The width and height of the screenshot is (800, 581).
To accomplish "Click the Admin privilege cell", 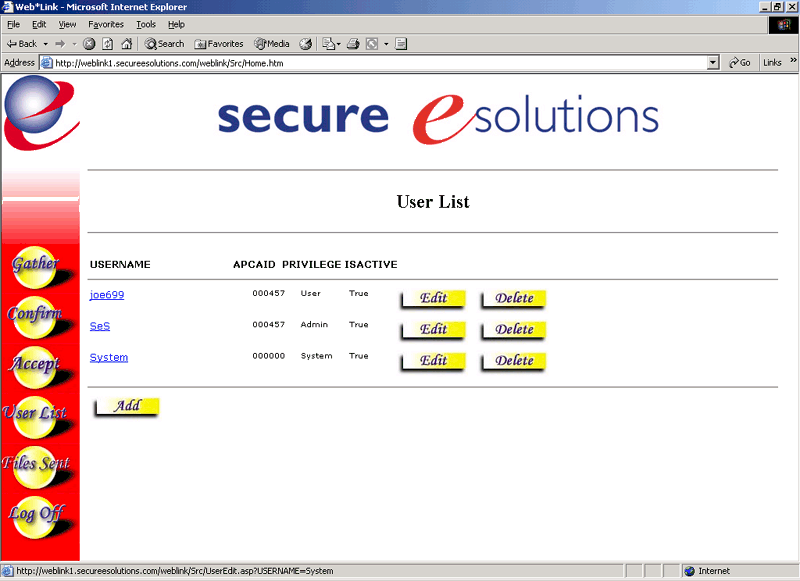I will (314, 324).
